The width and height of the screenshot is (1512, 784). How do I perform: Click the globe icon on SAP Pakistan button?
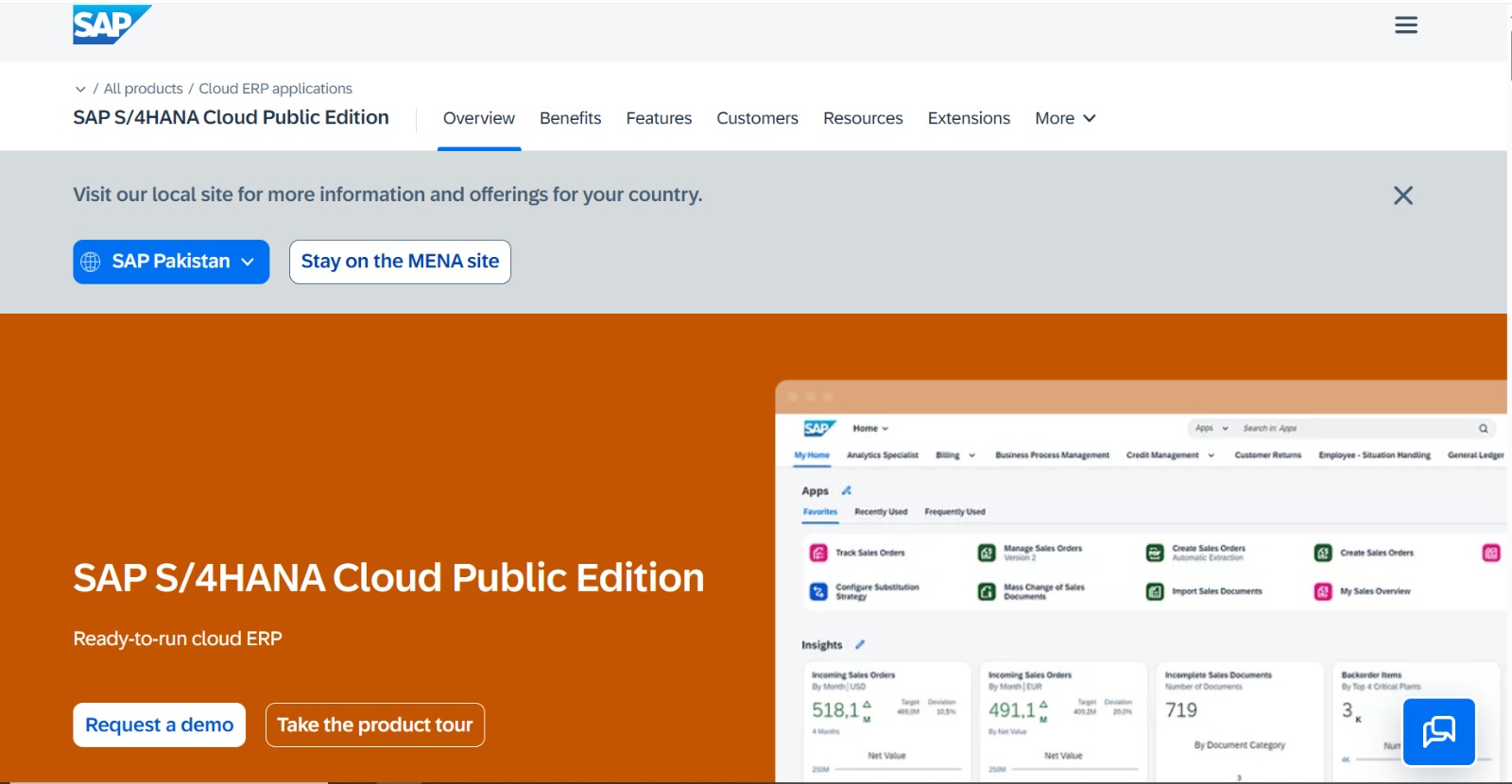[x=91, y=262]
